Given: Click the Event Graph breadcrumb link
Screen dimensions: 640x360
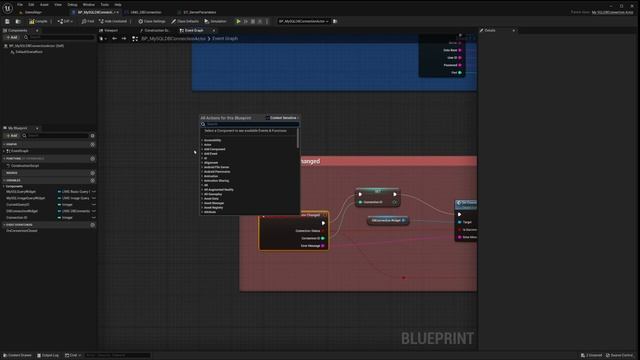Looking at the screenshot, I should tap(225, 38).
